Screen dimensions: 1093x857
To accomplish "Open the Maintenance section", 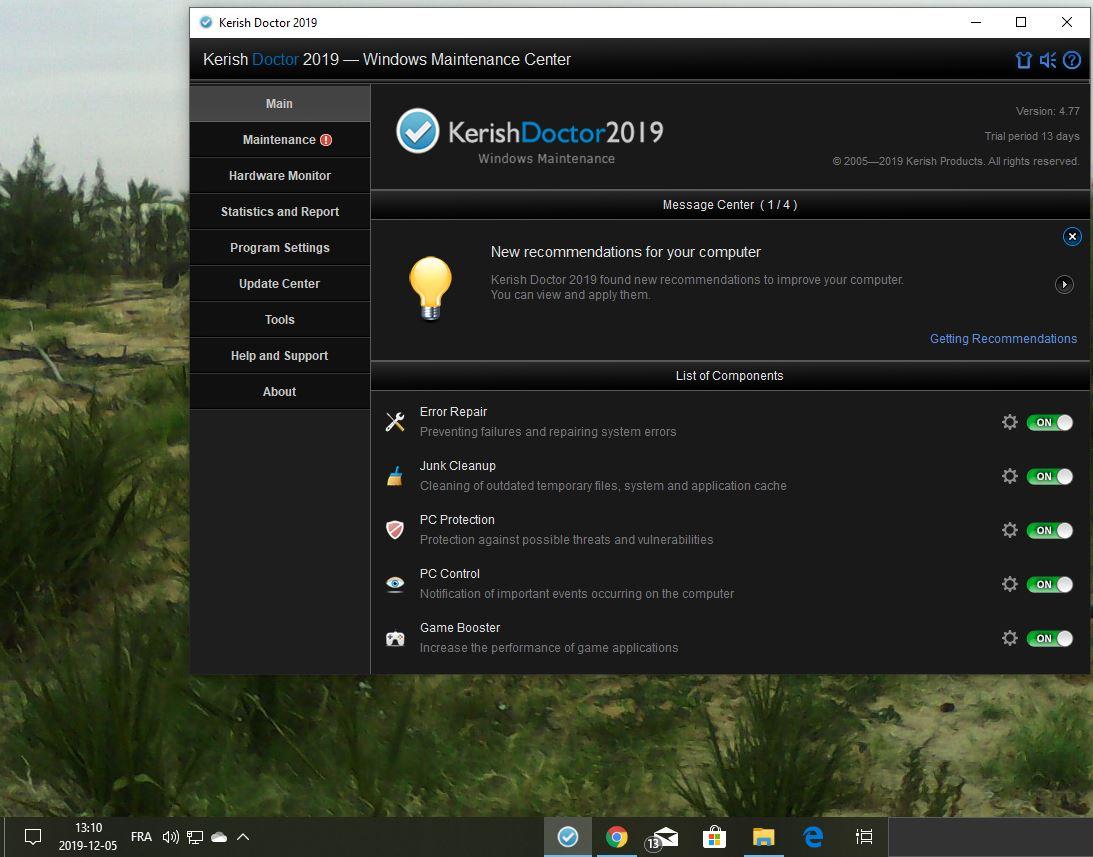I will (280, 139).
